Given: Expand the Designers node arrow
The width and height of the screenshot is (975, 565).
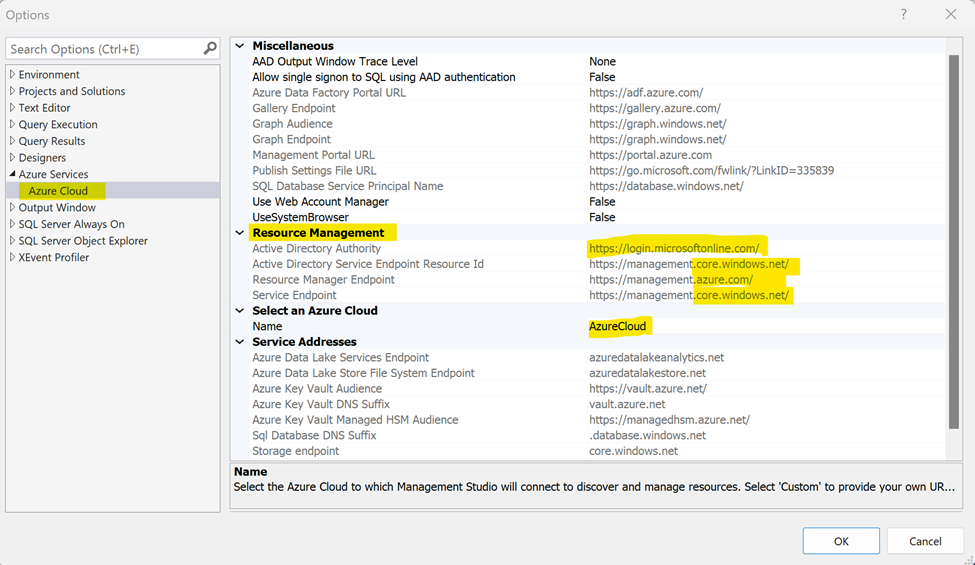Looking at the screenshot, I should pos(12,157).
